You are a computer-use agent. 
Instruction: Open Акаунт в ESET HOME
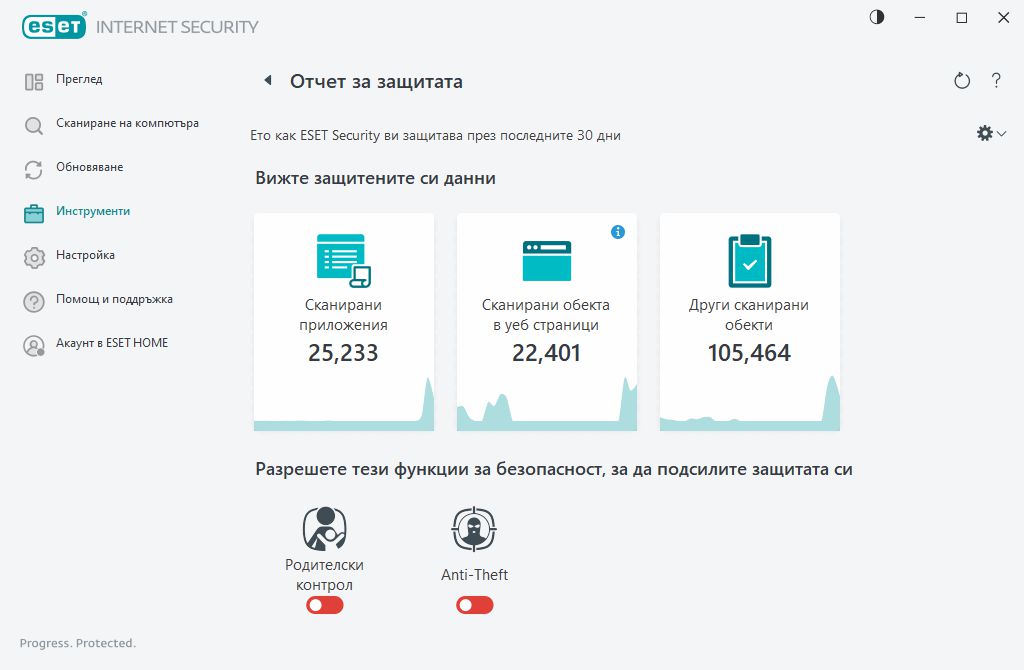tap(112, 344)
